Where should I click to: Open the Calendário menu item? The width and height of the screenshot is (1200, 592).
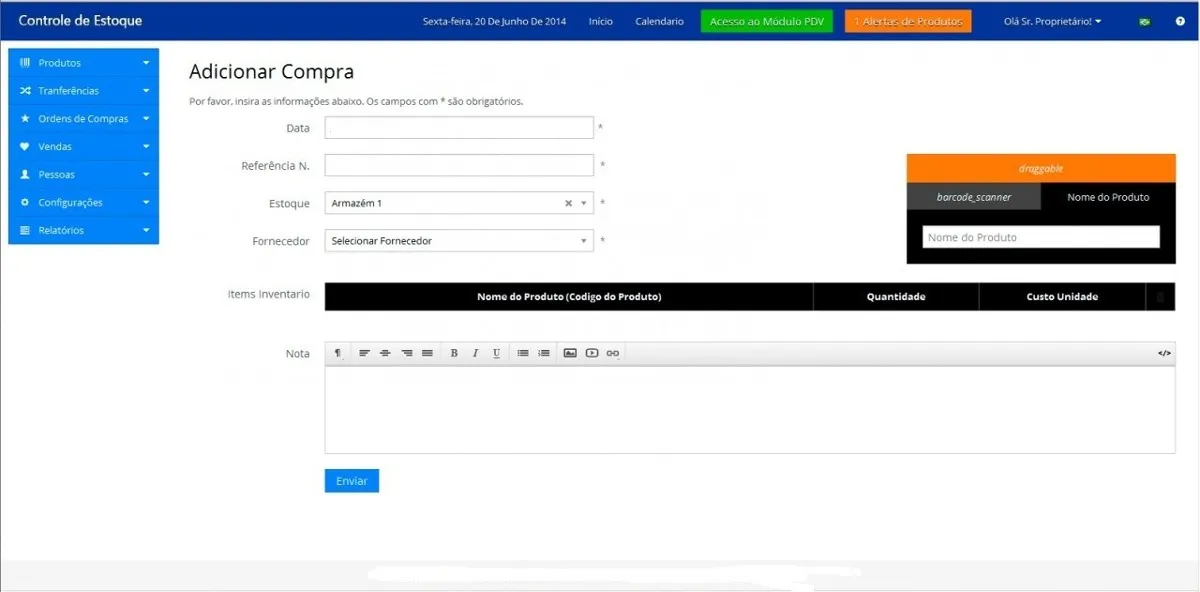pos(659,20)
